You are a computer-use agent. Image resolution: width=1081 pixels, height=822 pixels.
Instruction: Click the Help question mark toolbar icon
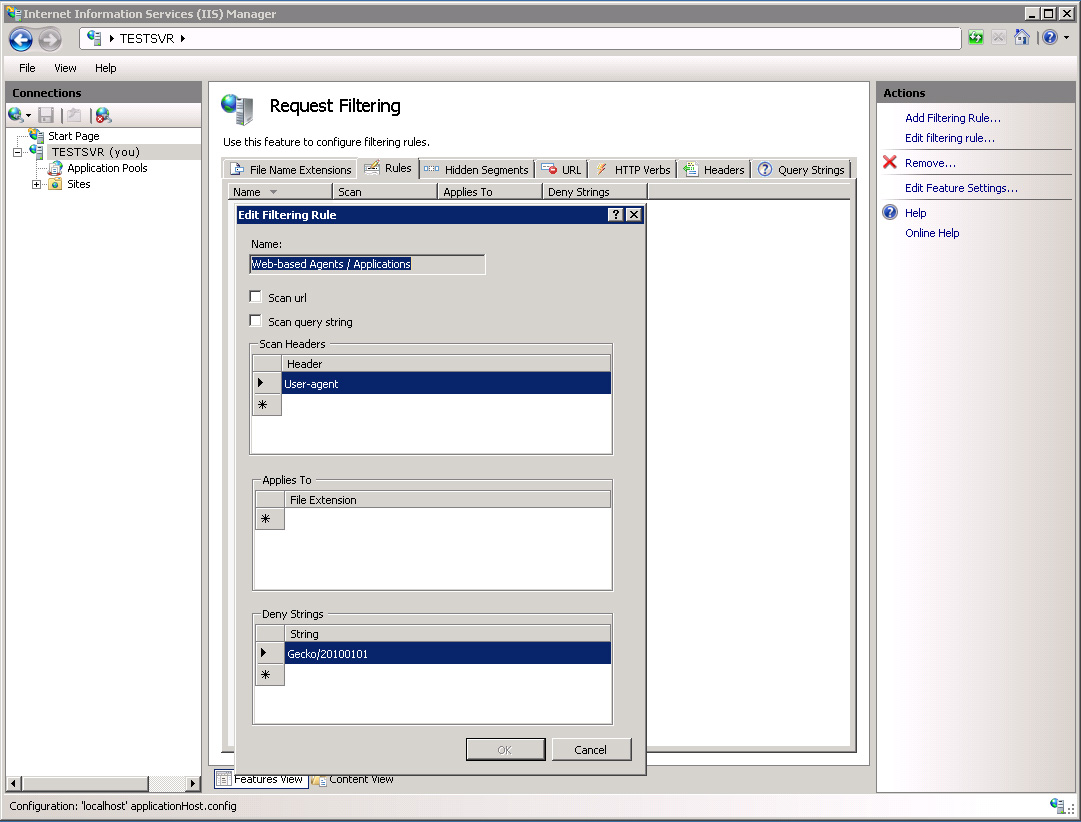click(1050, 37)
